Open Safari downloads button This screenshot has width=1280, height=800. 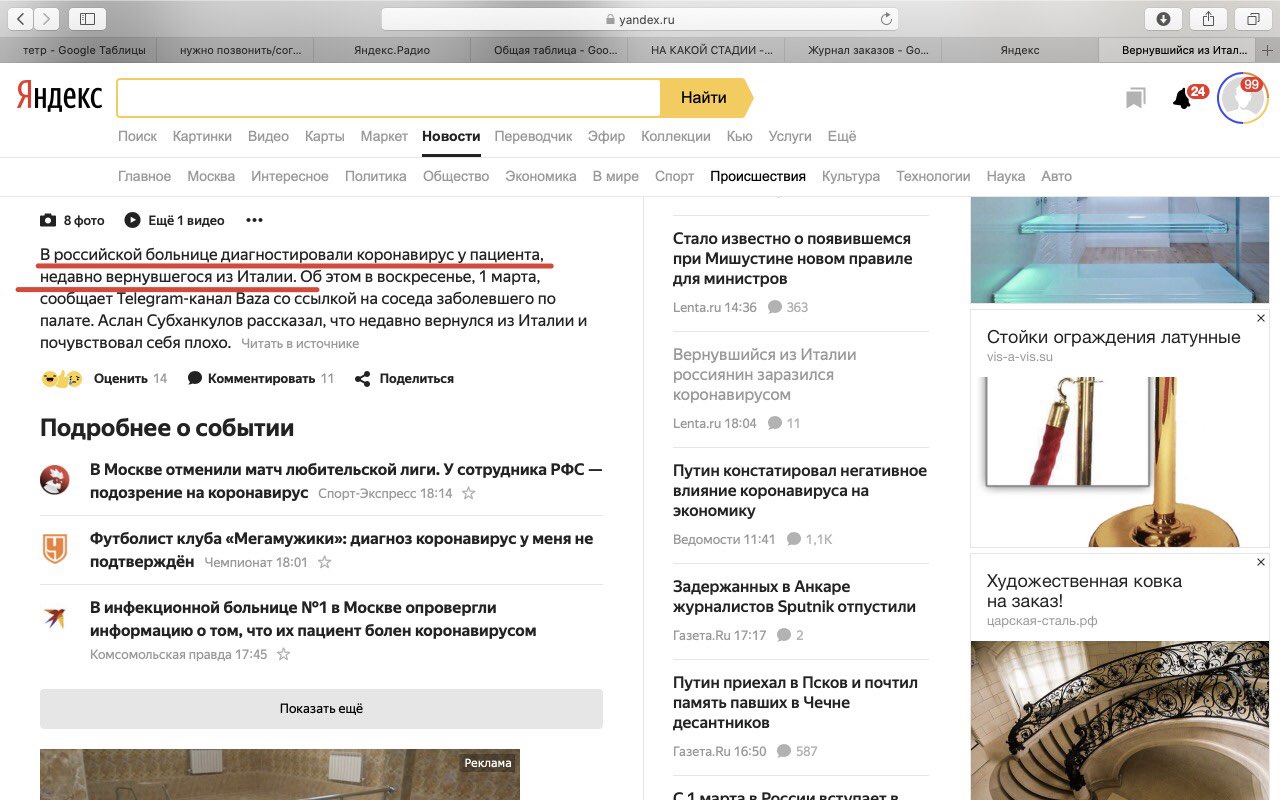[1163, 18]
